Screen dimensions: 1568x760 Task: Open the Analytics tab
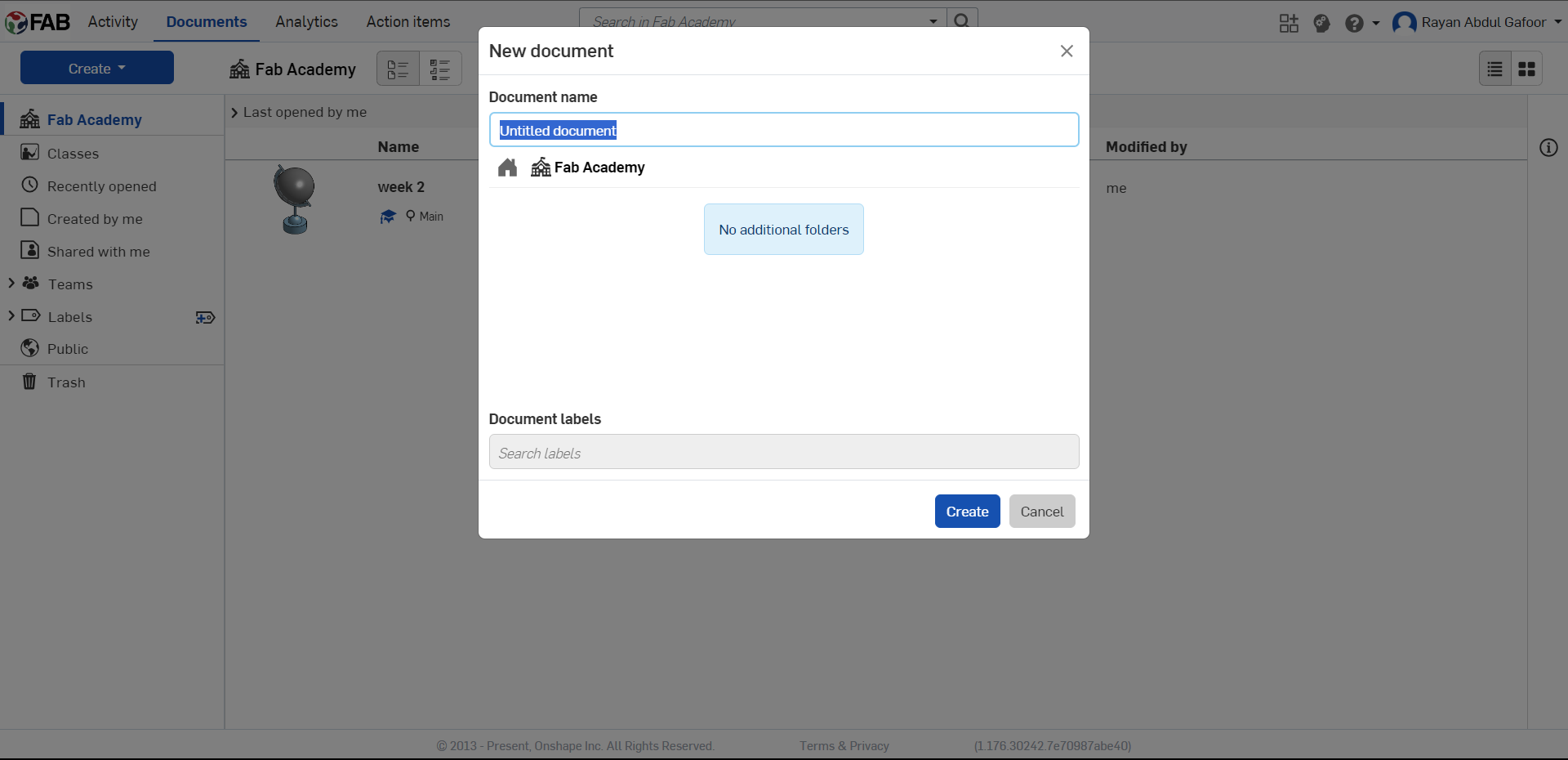[x=306, y=22]
